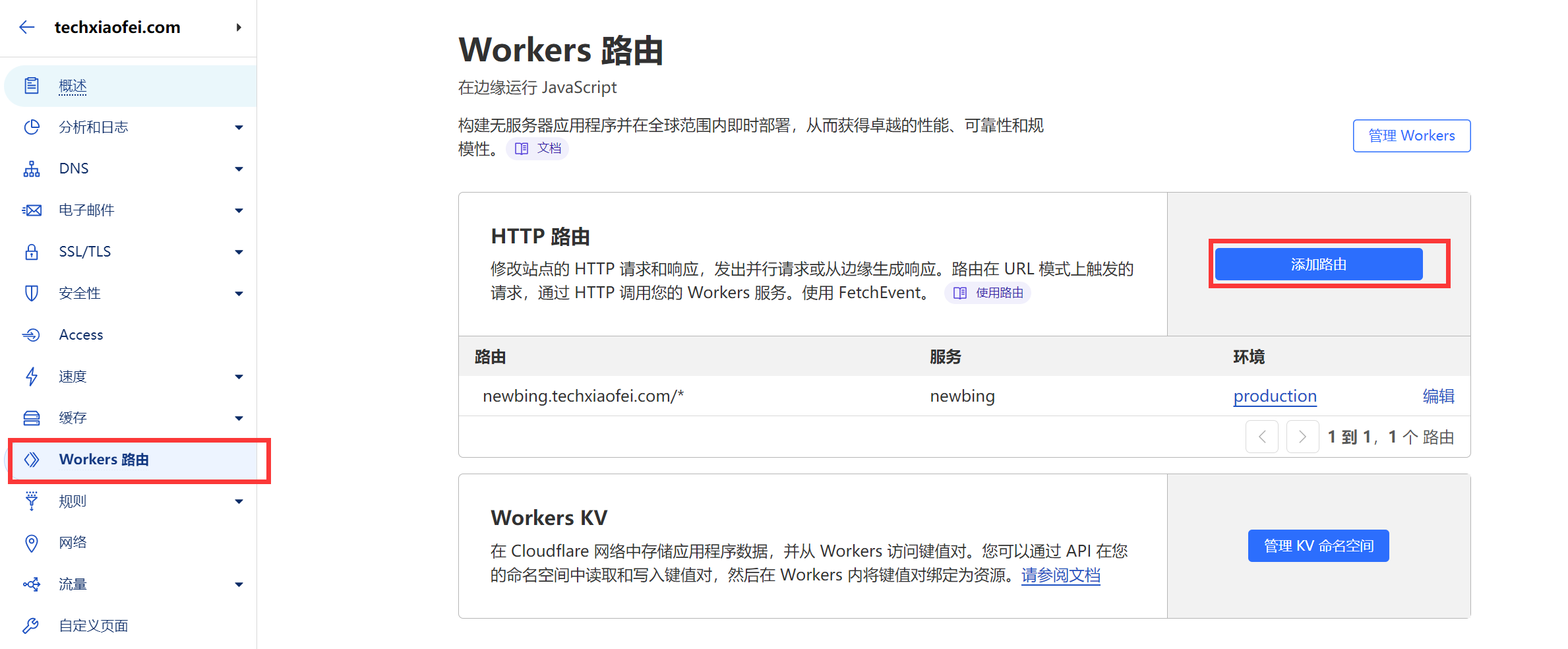Click the 分析和日志 pie chart icon
The image size is (1568, 649).
pyautogui.click(x=32, y=127)
